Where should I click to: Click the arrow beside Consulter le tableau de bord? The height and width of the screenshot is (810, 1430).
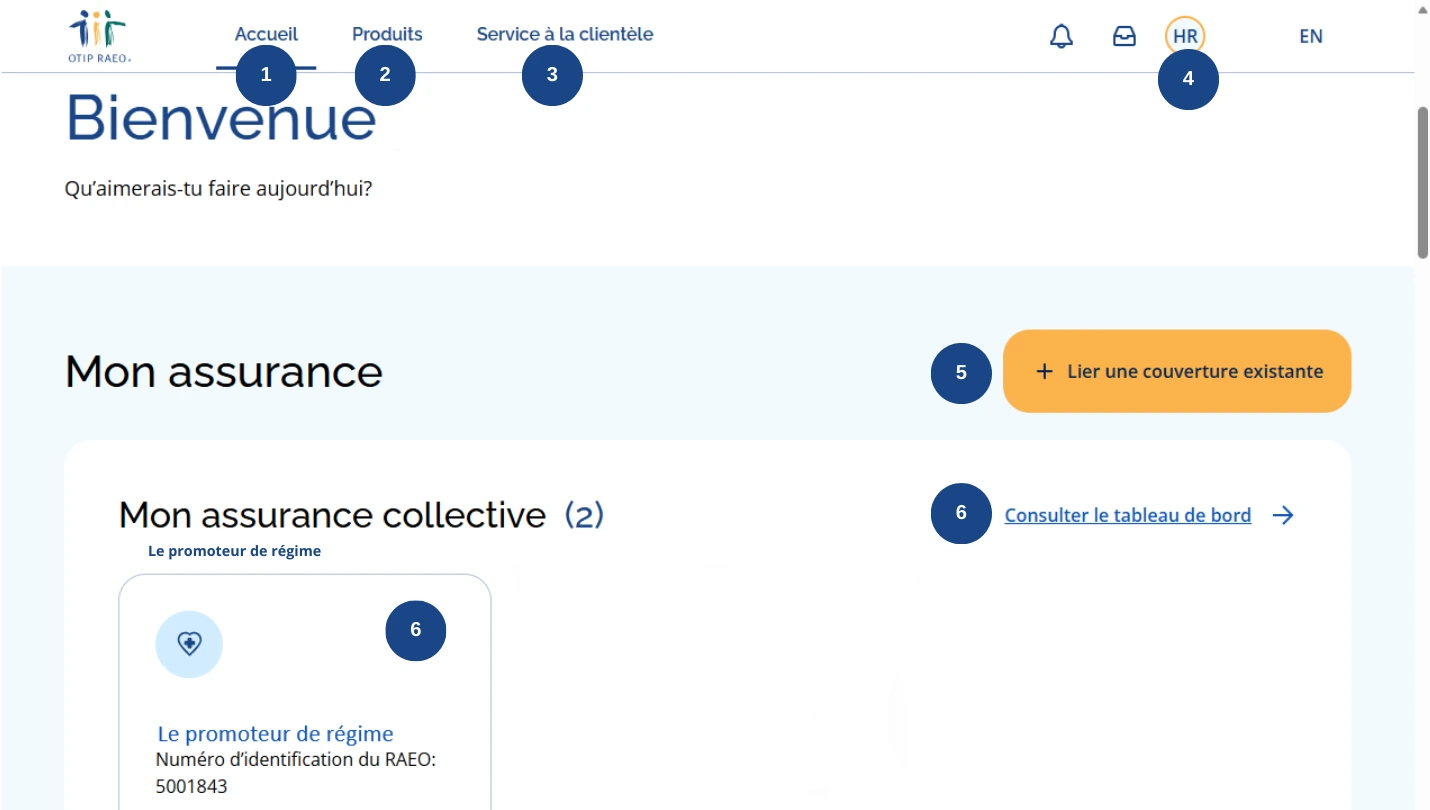click(x=1283, y=515)
